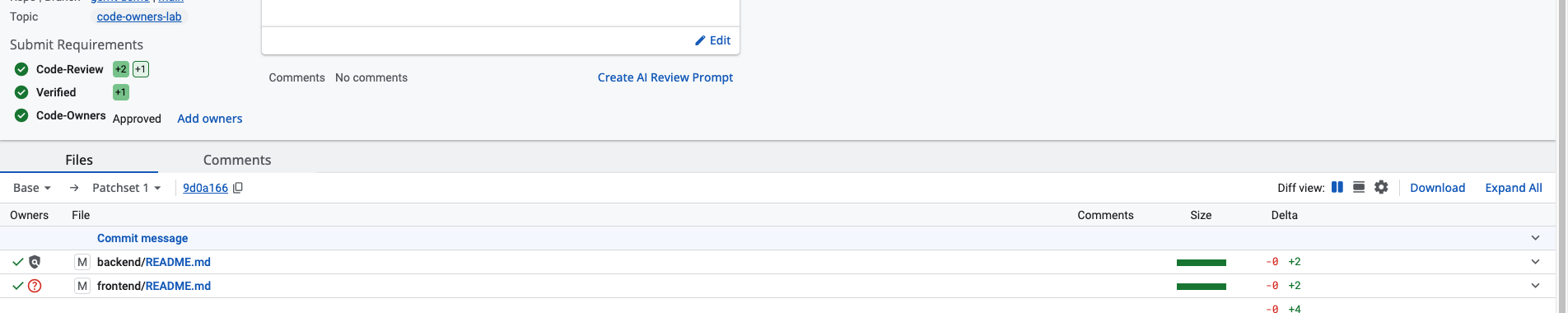1568x313 pixels.
Task: Click the pencil Edit icon
Action: [700, 40]
